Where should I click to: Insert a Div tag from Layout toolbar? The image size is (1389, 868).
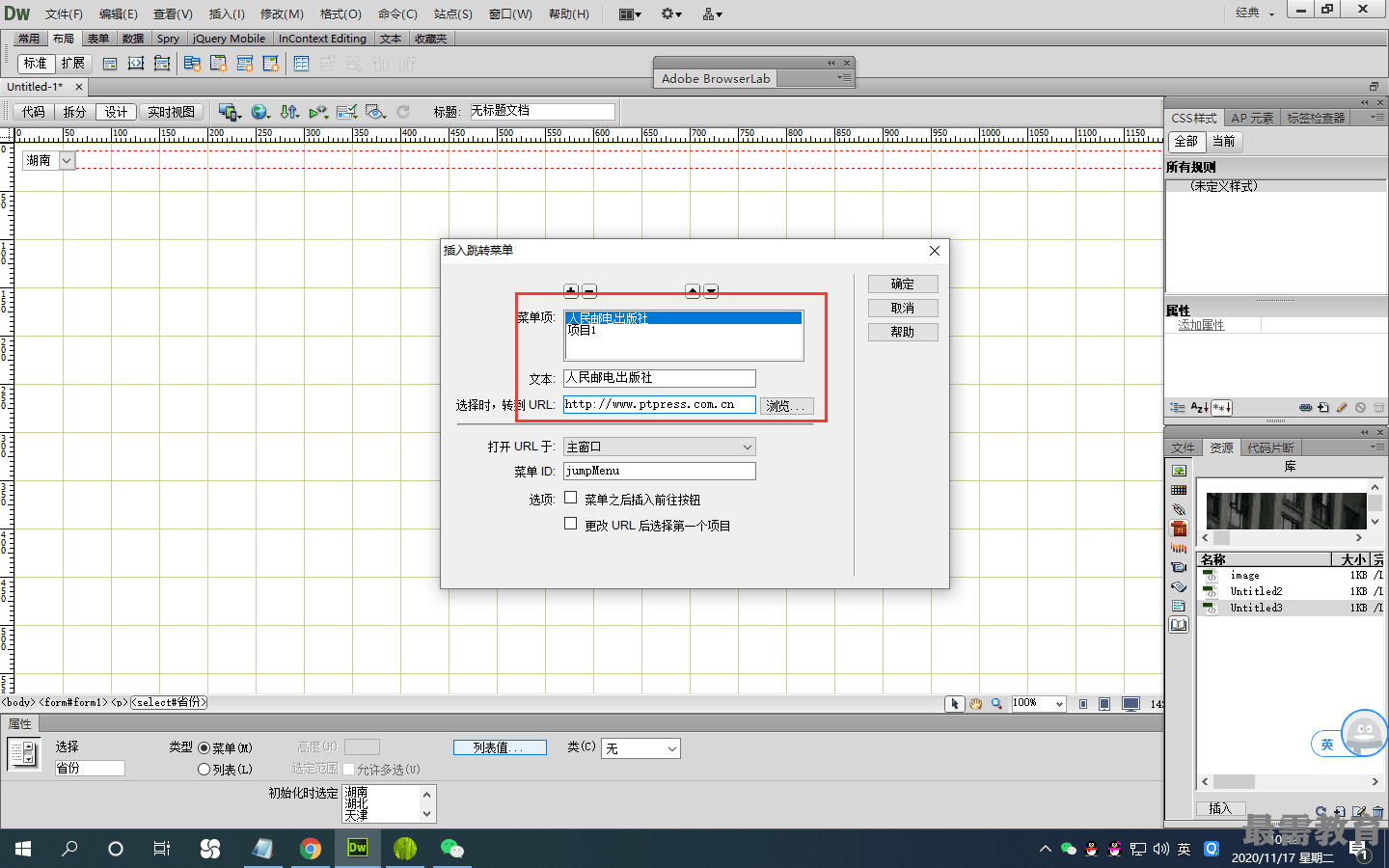tap(110, 64)
